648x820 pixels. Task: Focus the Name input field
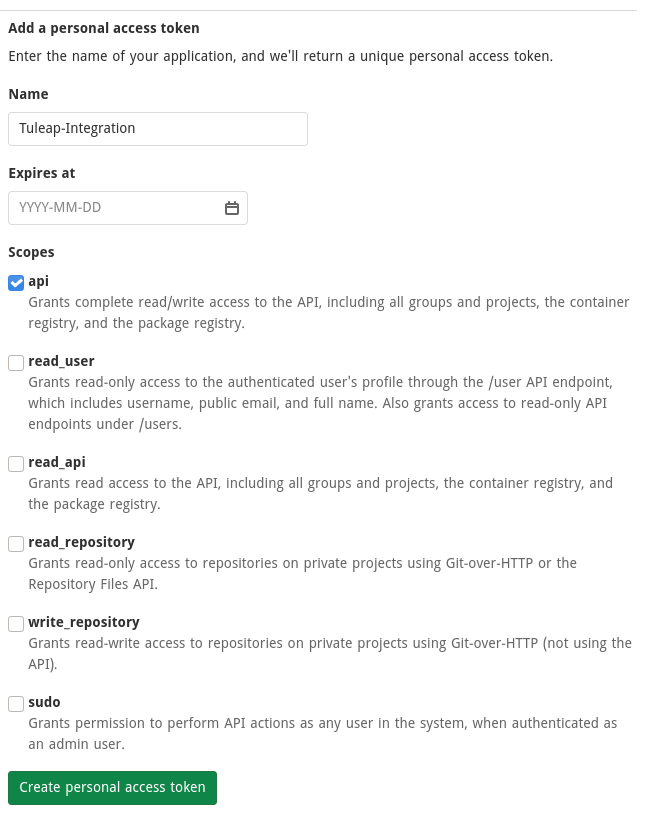[x=157, y=128]
